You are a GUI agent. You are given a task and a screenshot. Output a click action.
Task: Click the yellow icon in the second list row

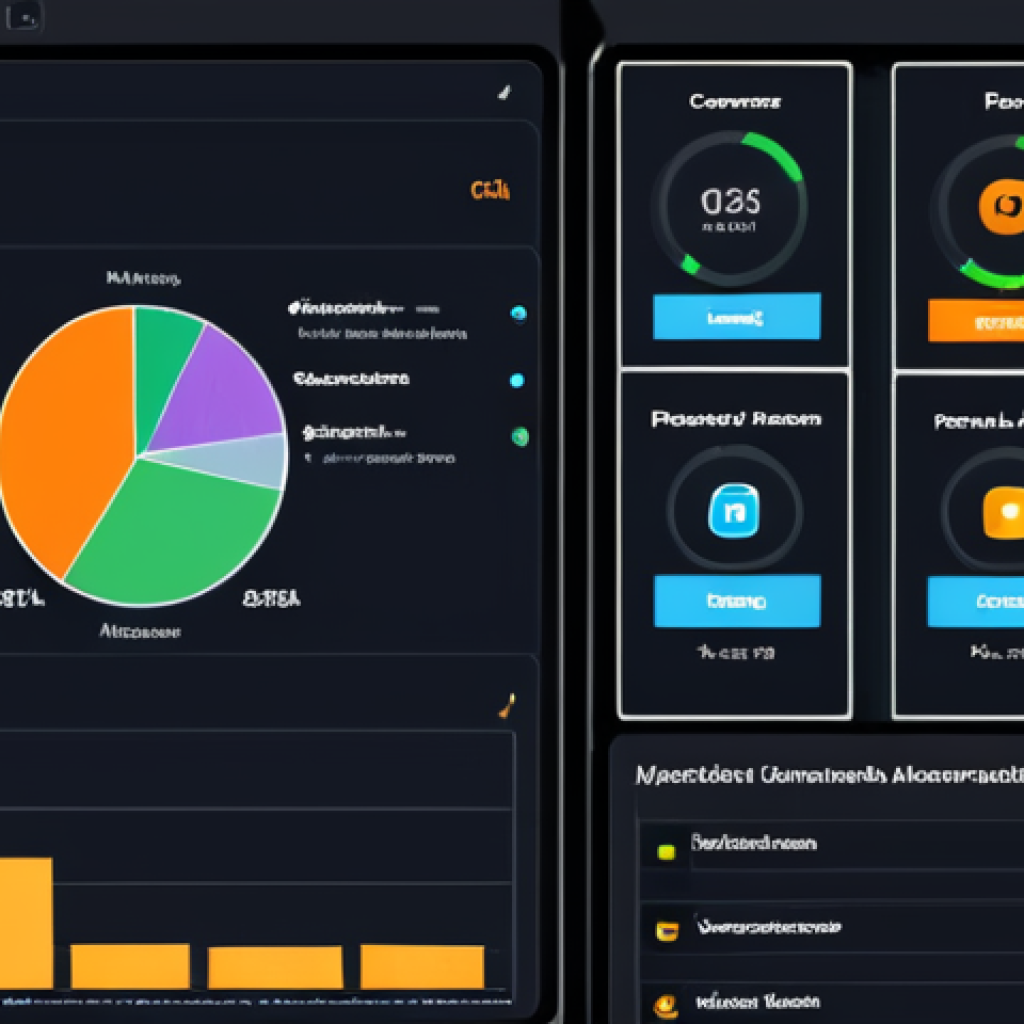pos(667,931)
